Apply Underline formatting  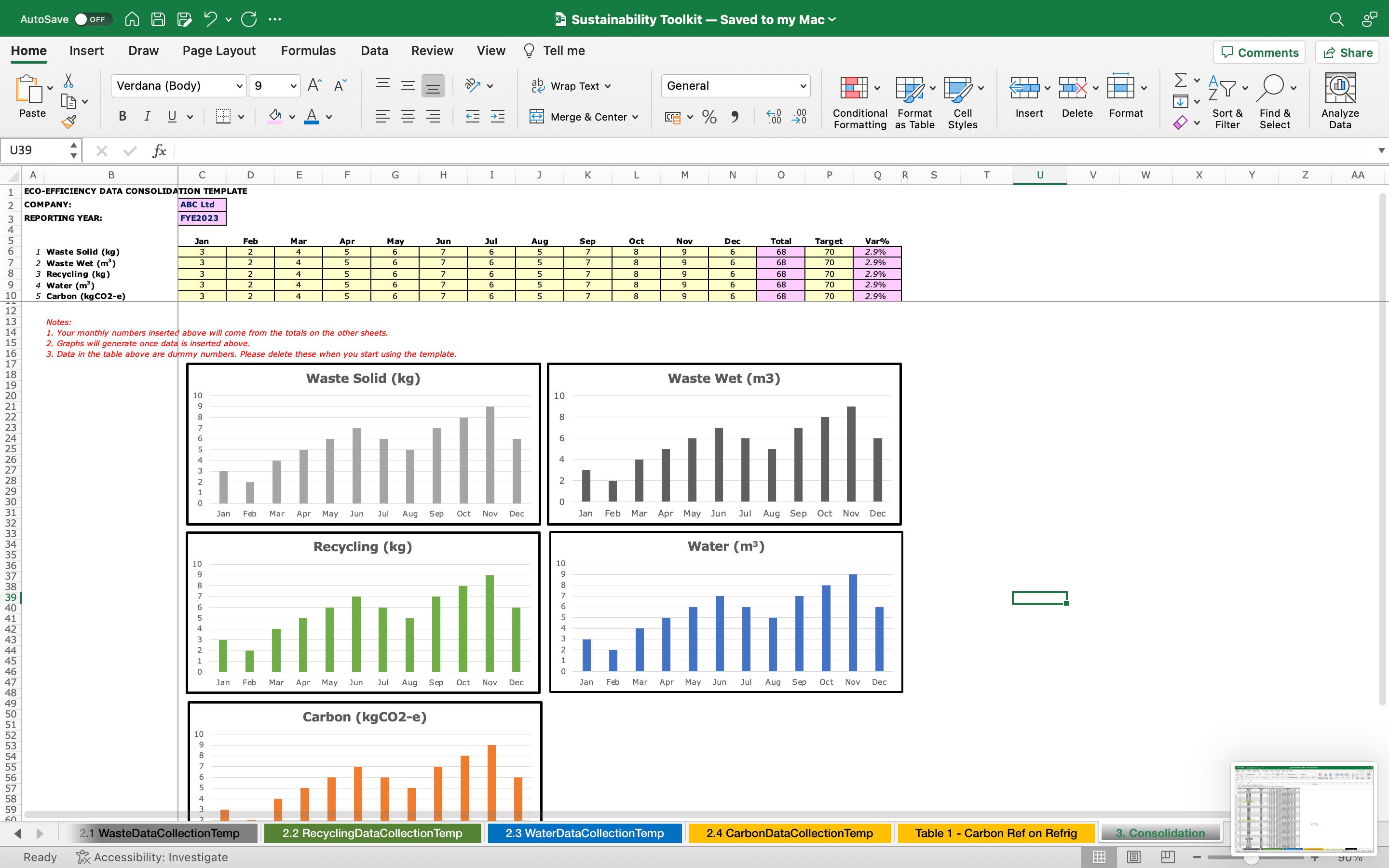coord(172,116)
